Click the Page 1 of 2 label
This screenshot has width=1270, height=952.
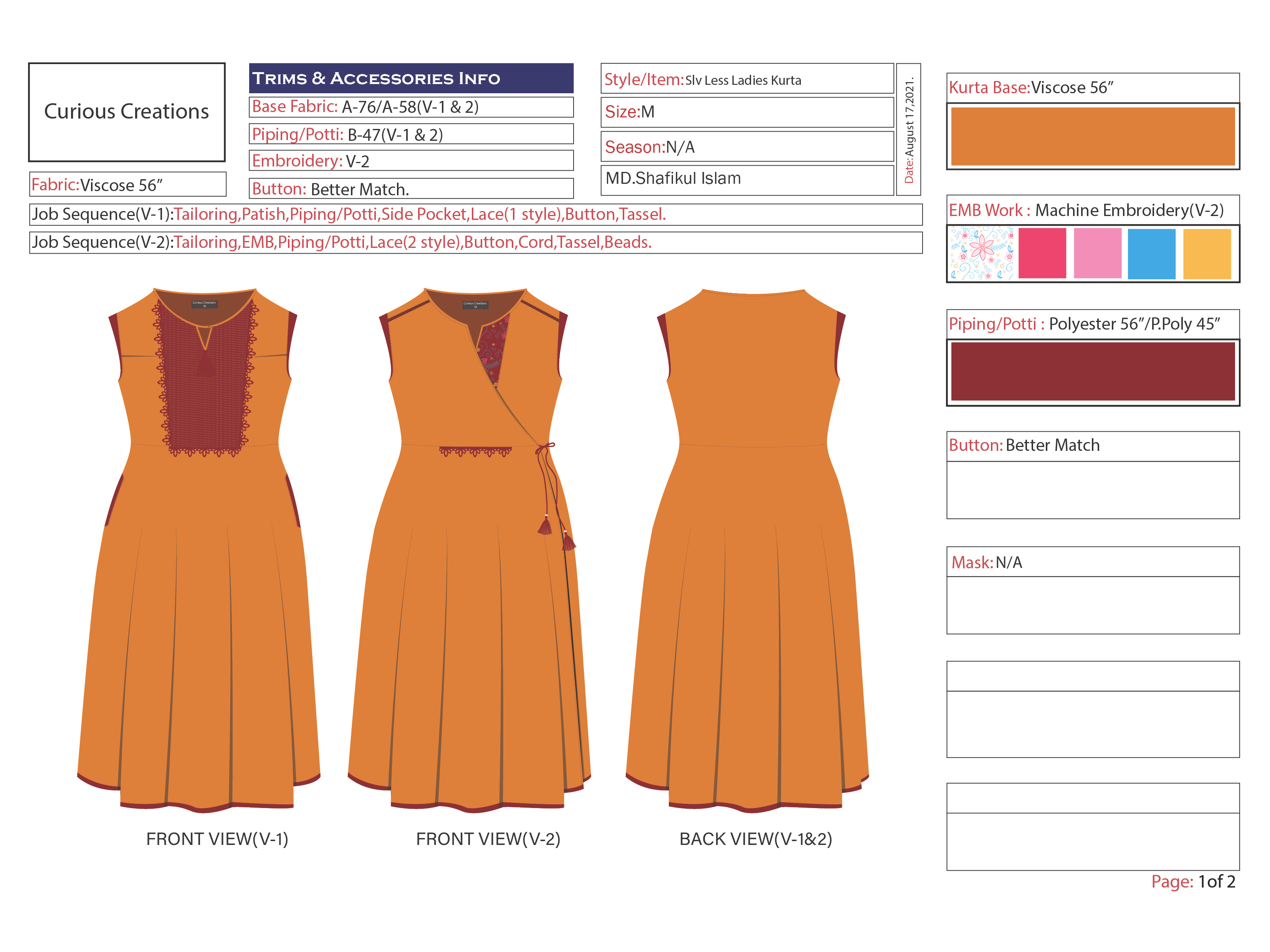point(1192,881)
